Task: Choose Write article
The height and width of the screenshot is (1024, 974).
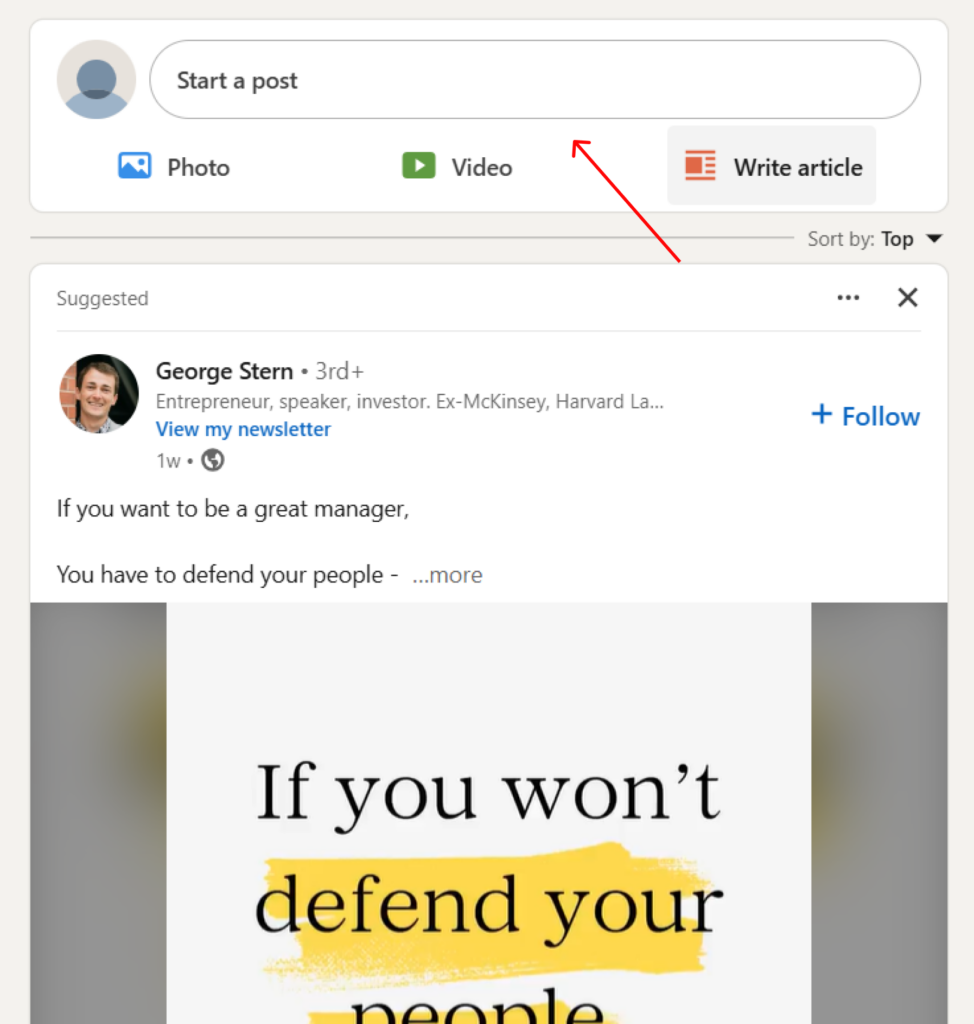Action: pyautogui.click(x=771, y=166)
